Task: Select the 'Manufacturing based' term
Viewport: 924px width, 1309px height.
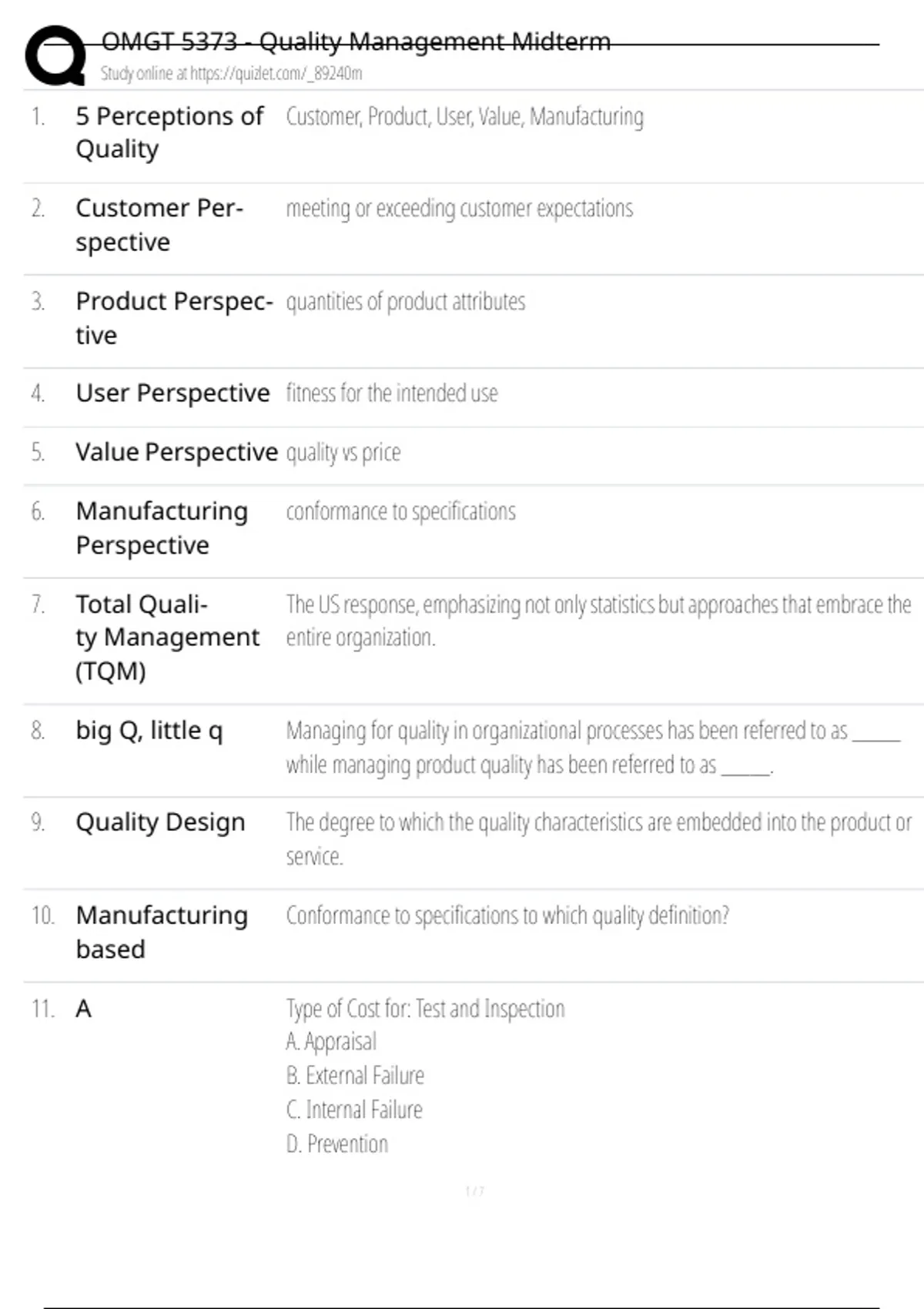Action: 162,932
